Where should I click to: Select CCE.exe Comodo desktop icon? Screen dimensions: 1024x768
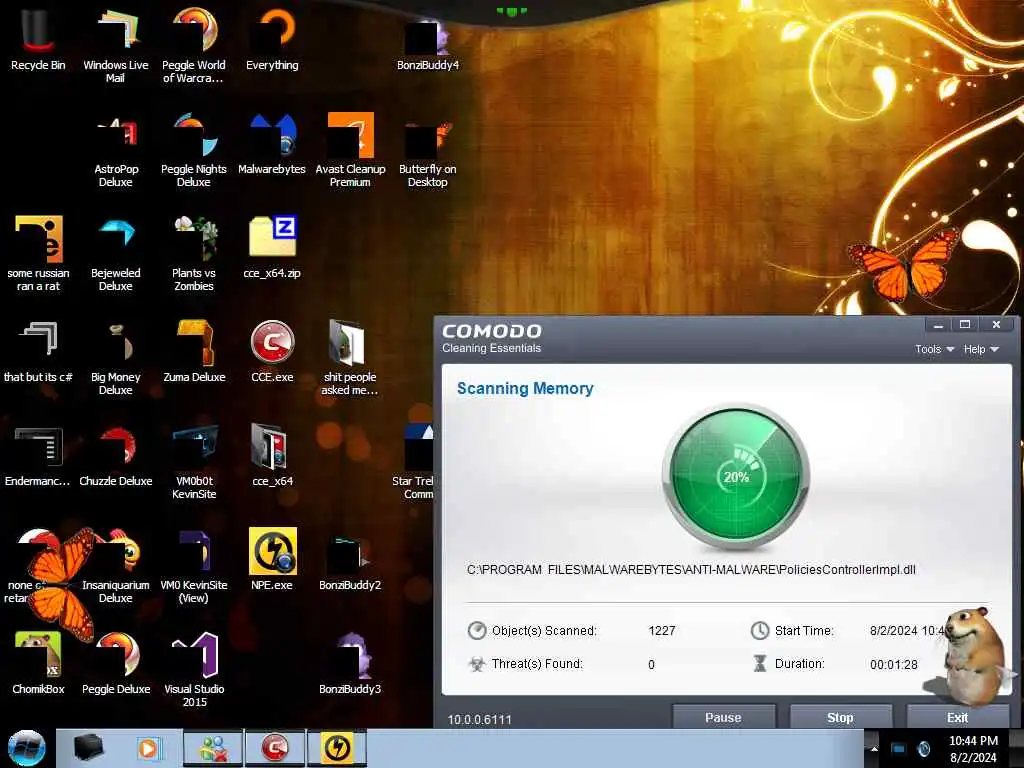point(272,351)
